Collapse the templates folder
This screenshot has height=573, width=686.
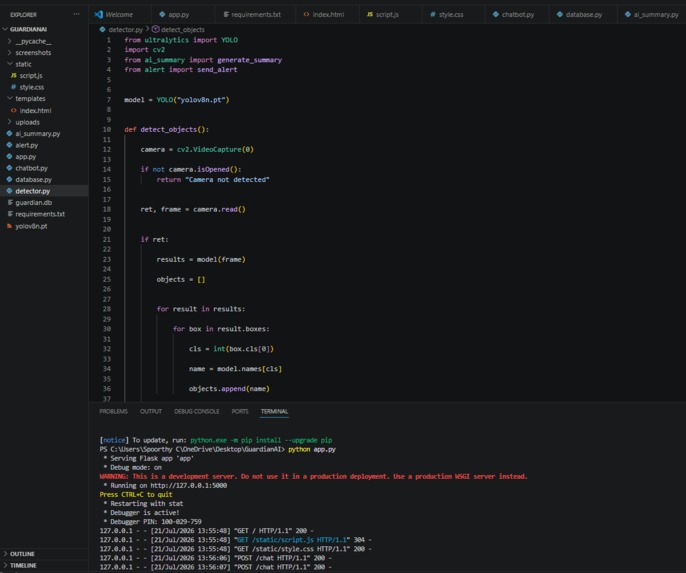click(10, 99)
